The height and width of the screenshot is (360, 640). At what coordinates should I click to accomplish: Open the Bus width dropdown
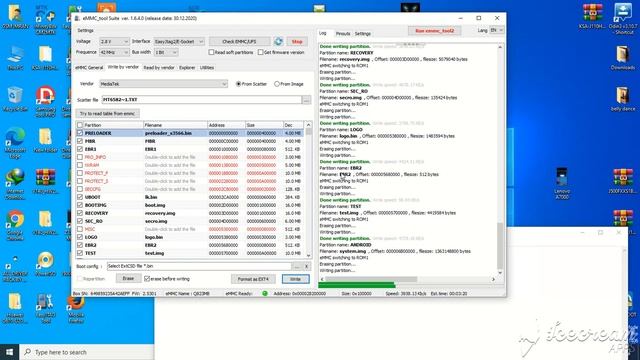[x=166, y=52]
